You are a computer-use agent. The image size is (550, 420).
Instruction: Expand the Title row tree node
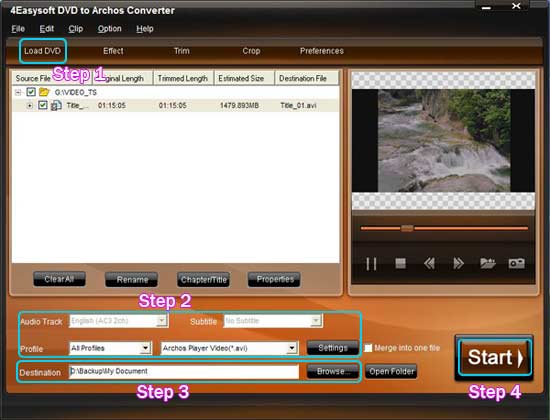(30, 105)
